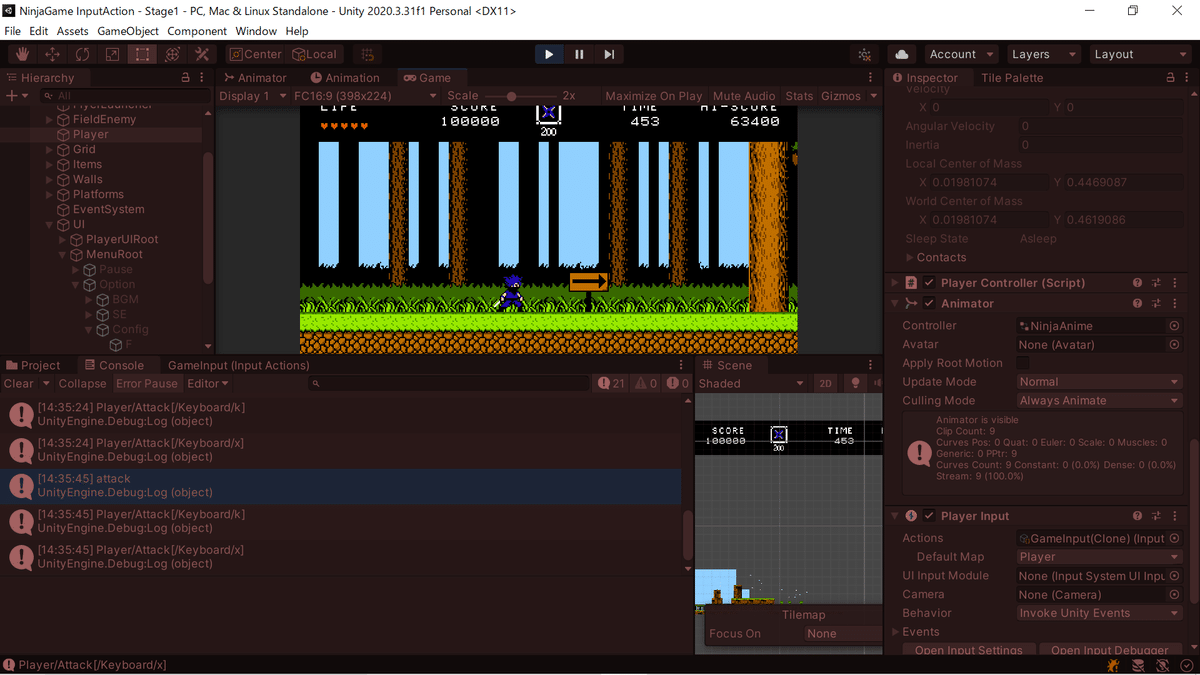Image resolution: width=1200 pixels, height=675 pixels.
Task: Switch to the Animation tab
Action: (345, 78)
